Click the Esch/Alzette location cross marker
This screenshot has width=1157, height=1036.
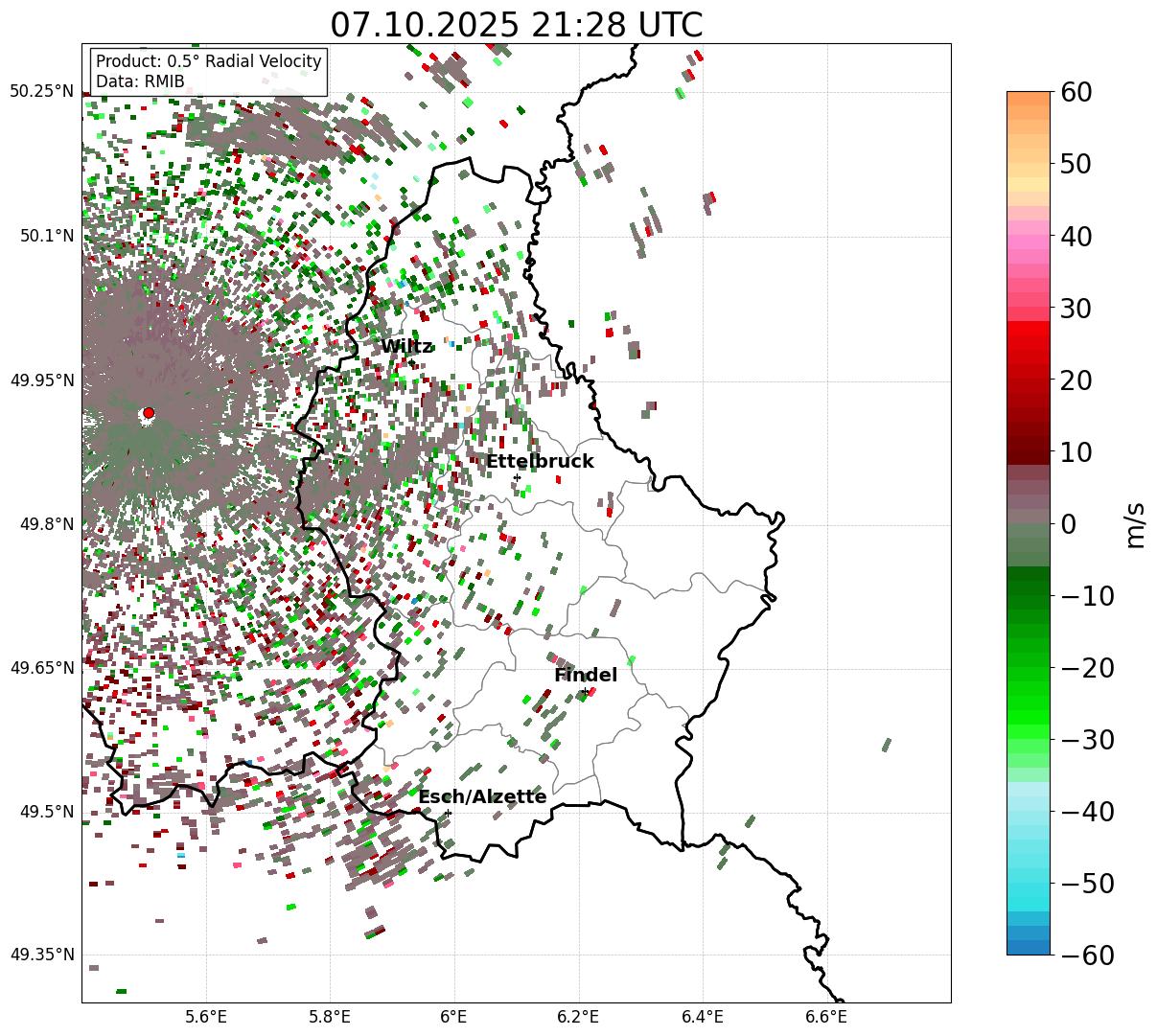pos(448,813)
